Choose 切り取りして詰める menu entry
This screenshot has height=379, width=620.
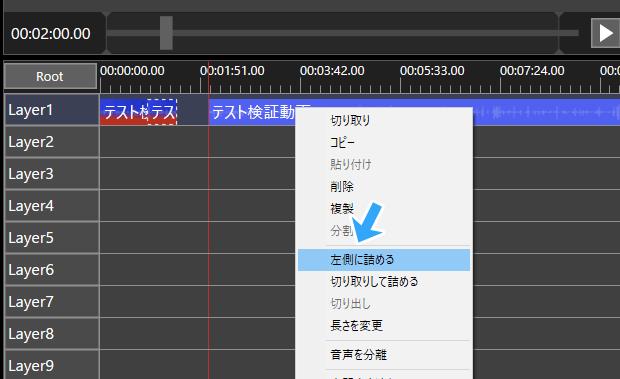click(x=384, y=282)
